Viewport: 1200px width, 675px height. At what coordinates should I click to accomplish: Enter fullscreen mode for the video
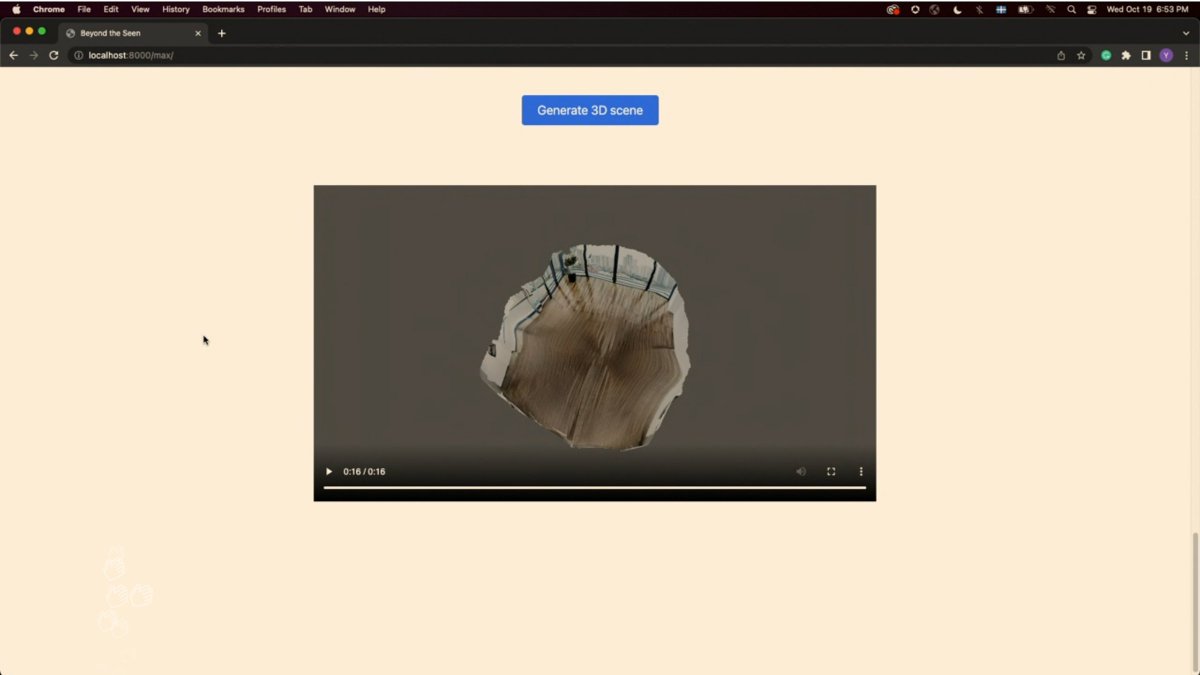pos(831,471)
